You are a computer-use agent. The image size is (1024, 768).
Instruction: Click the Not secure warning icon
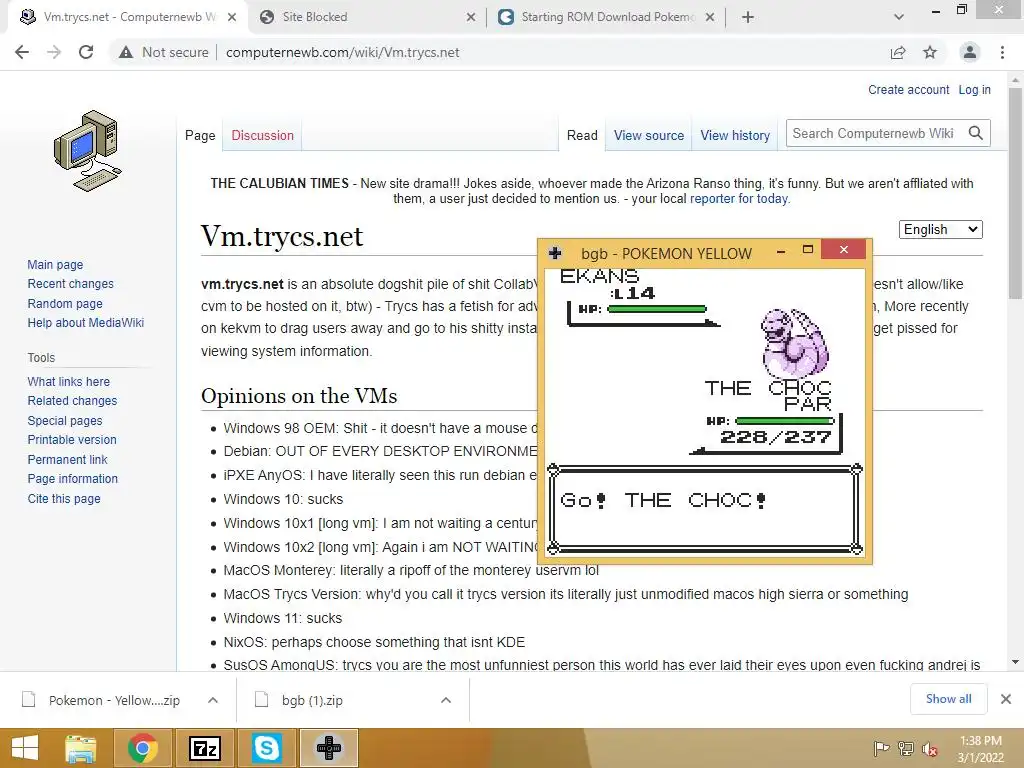[126, 52]
